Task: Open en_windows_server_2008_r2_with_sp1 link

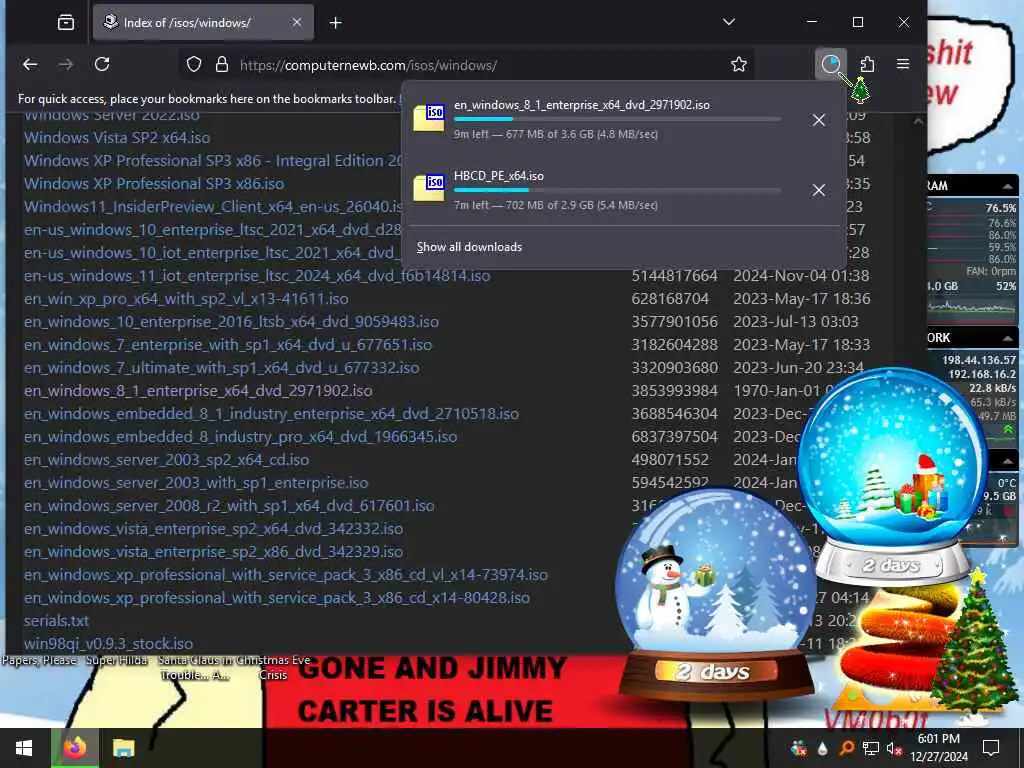Action: pyautogui.click(x=229, y=505)
